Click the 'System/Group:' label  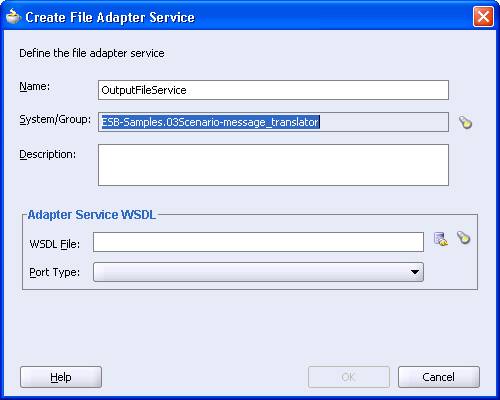click(x=55, y=119)
